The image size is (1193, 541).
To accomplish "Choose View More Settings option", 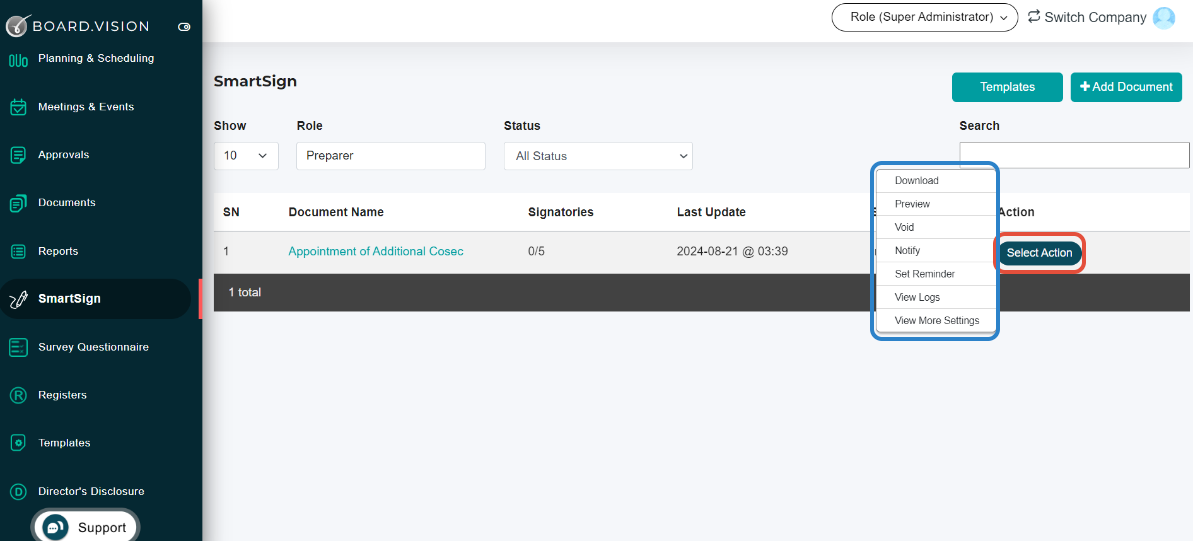I will (x=935, y=320).
